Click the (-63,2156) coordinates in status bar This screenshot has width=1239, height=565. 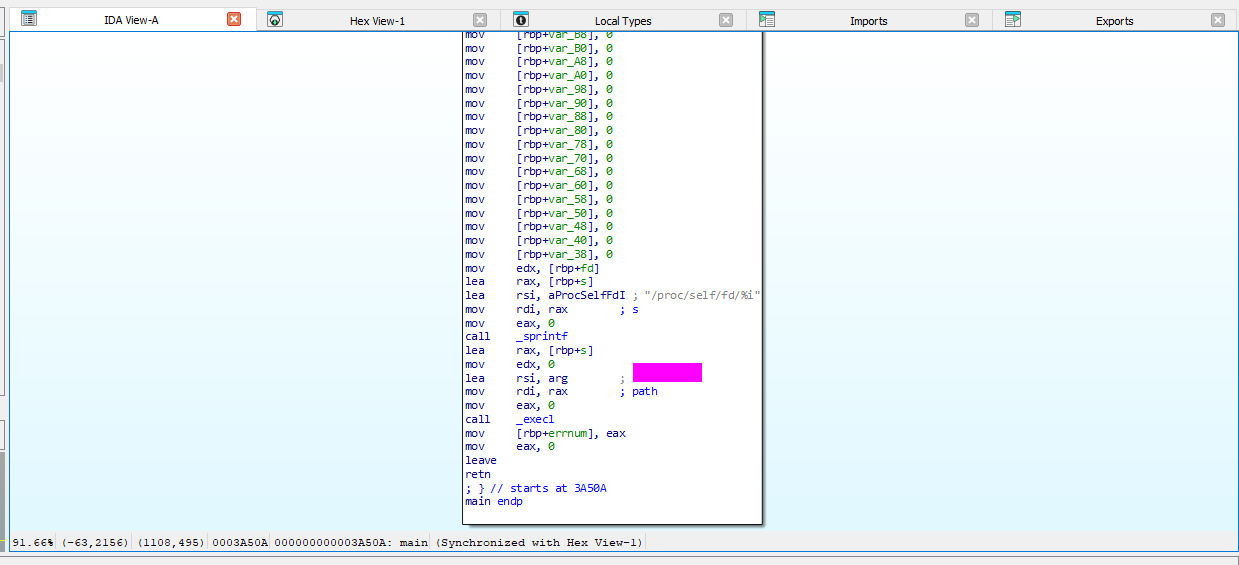click(95, 542)
